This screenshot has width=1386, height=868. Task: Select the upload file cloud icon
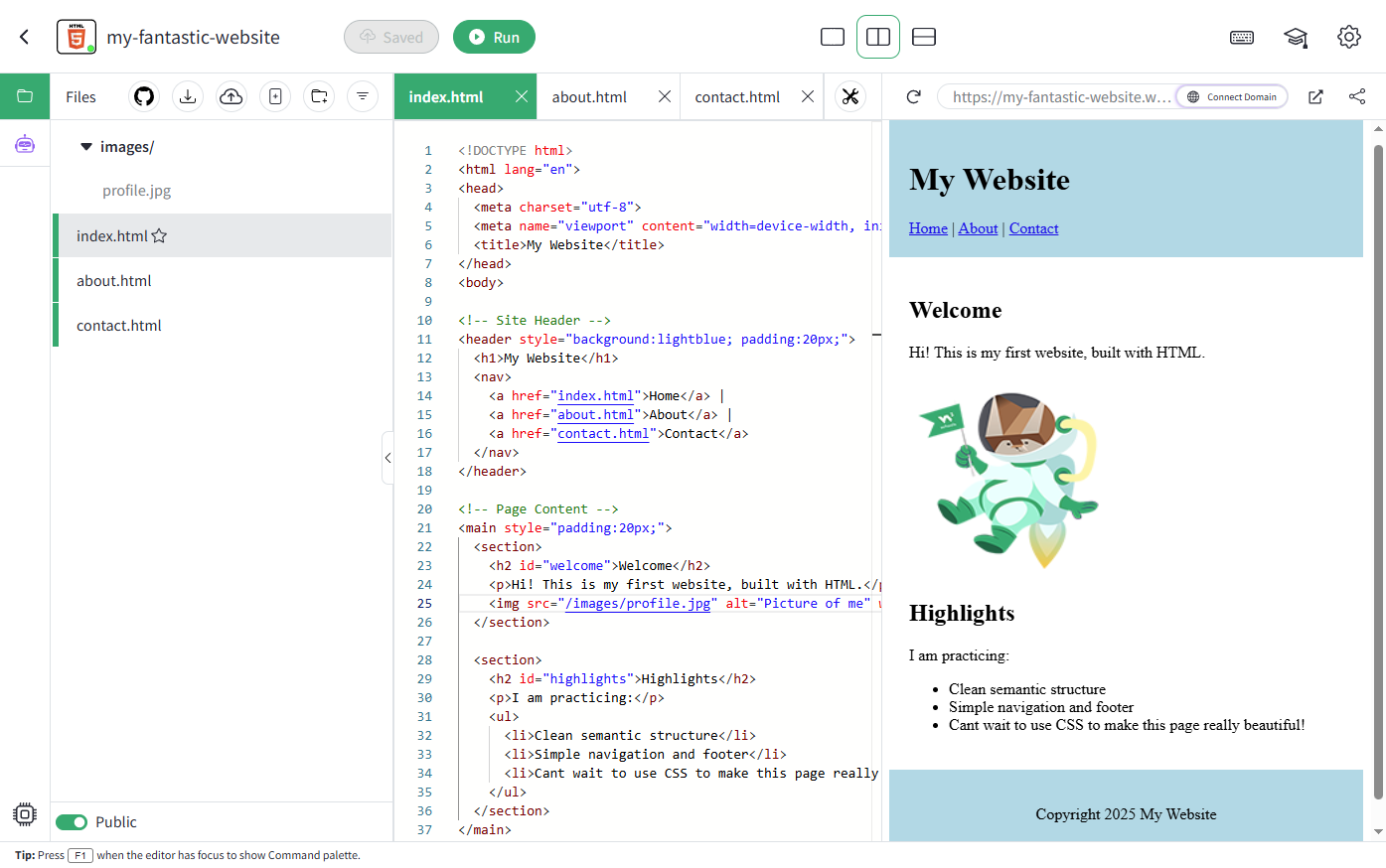click(x=231, y=96)
